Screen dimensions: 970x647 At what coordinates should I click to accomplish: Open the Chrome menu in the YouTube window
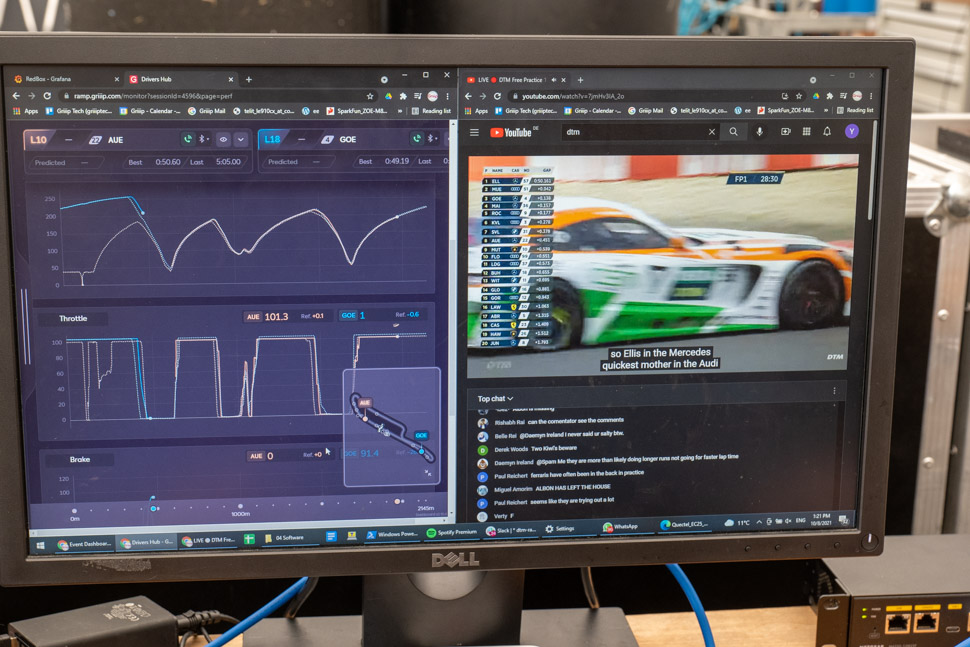(871, 96)
